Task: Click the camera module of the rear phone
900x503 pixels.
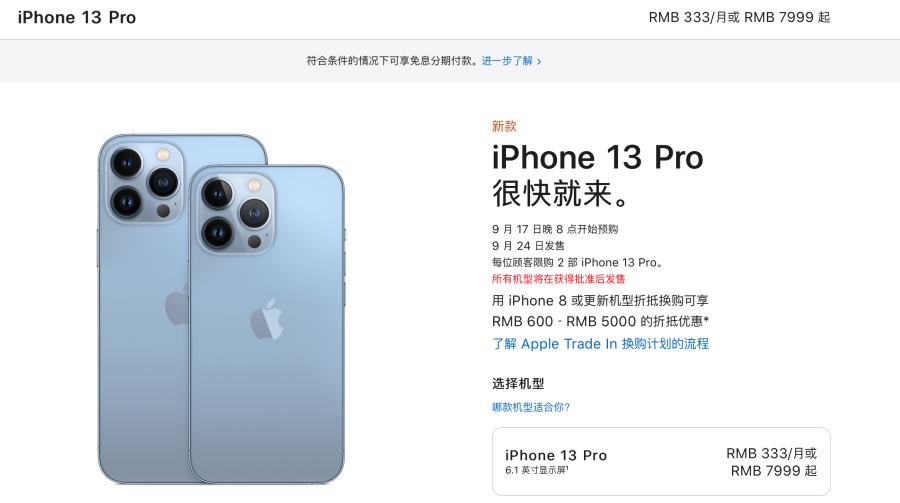Action: pyautogui.click(x=145, y=183)
